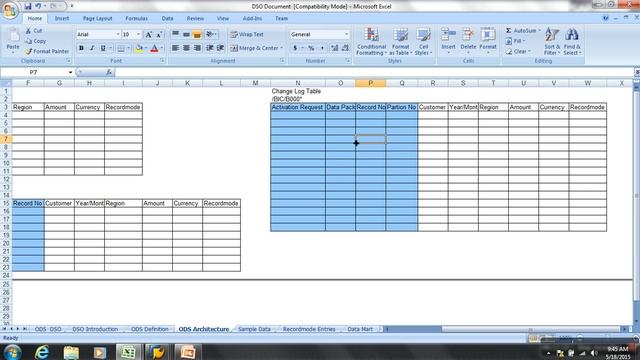Decrease the indent
Viewport: 640px width, 360px height.
click(210, 48)
